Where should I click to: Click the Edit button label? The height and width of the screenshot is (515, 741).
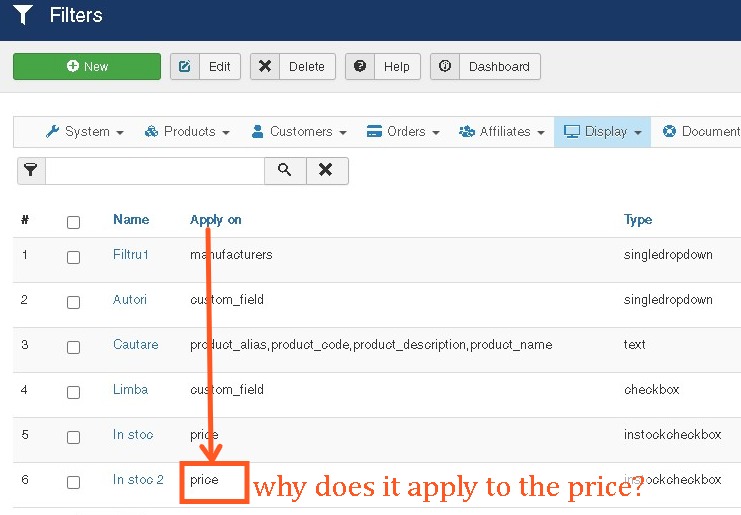coord(220,67)
